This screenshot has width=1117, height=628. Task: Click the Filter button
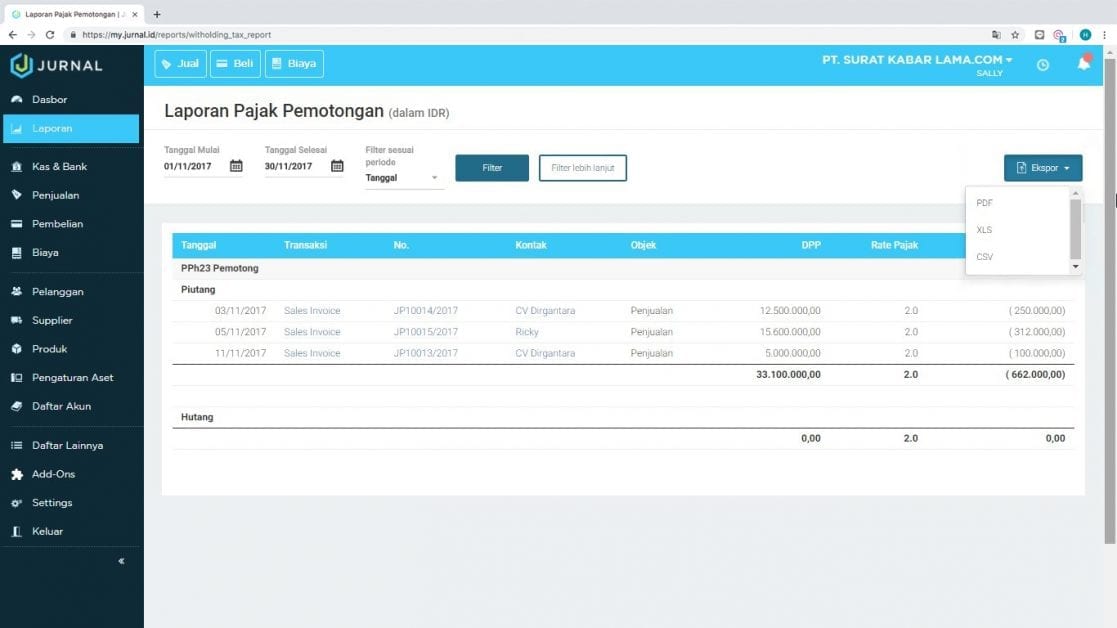click(491, 167)
